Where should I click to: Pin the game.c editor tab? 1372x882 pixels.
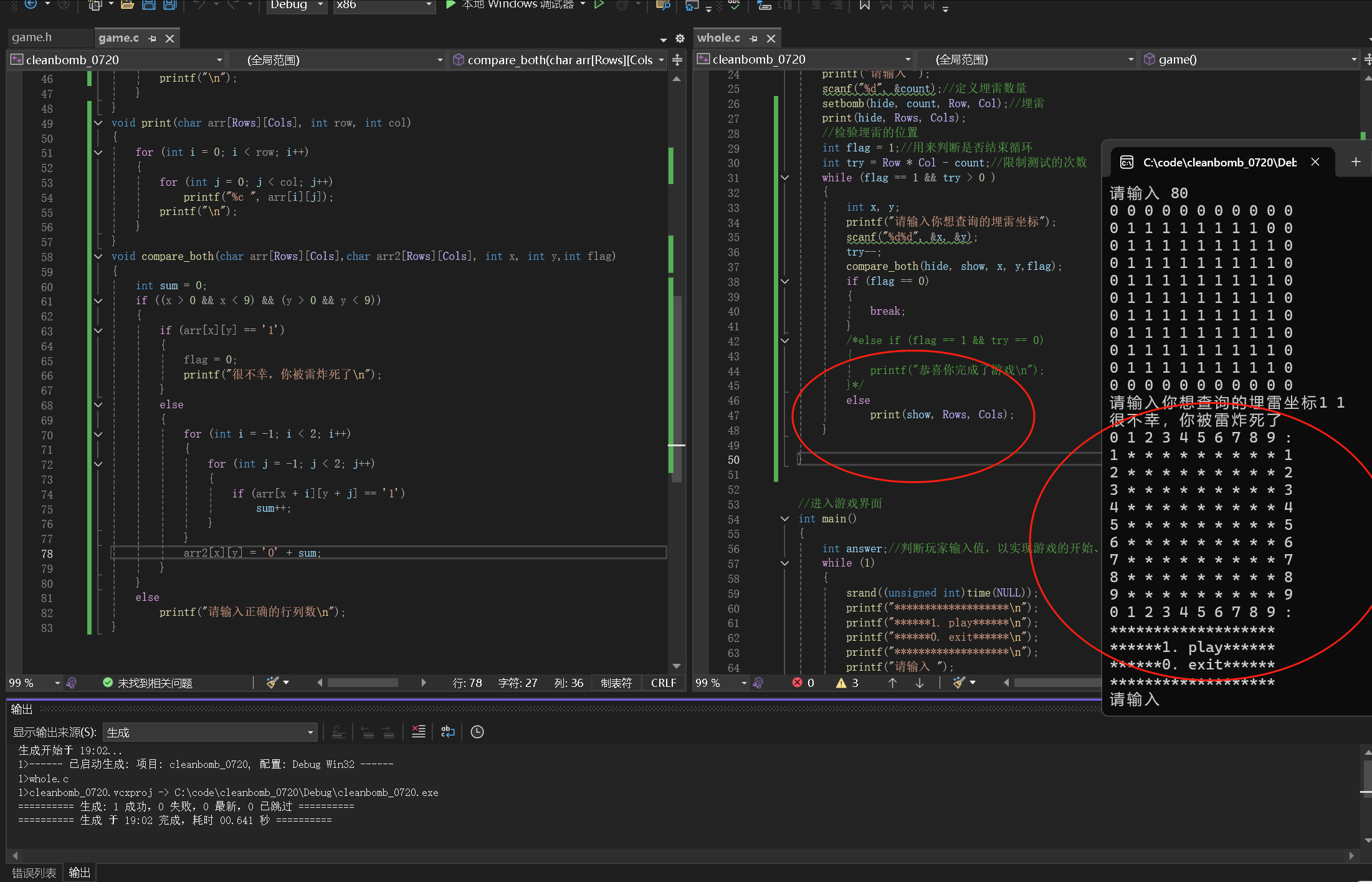point(153,39)
